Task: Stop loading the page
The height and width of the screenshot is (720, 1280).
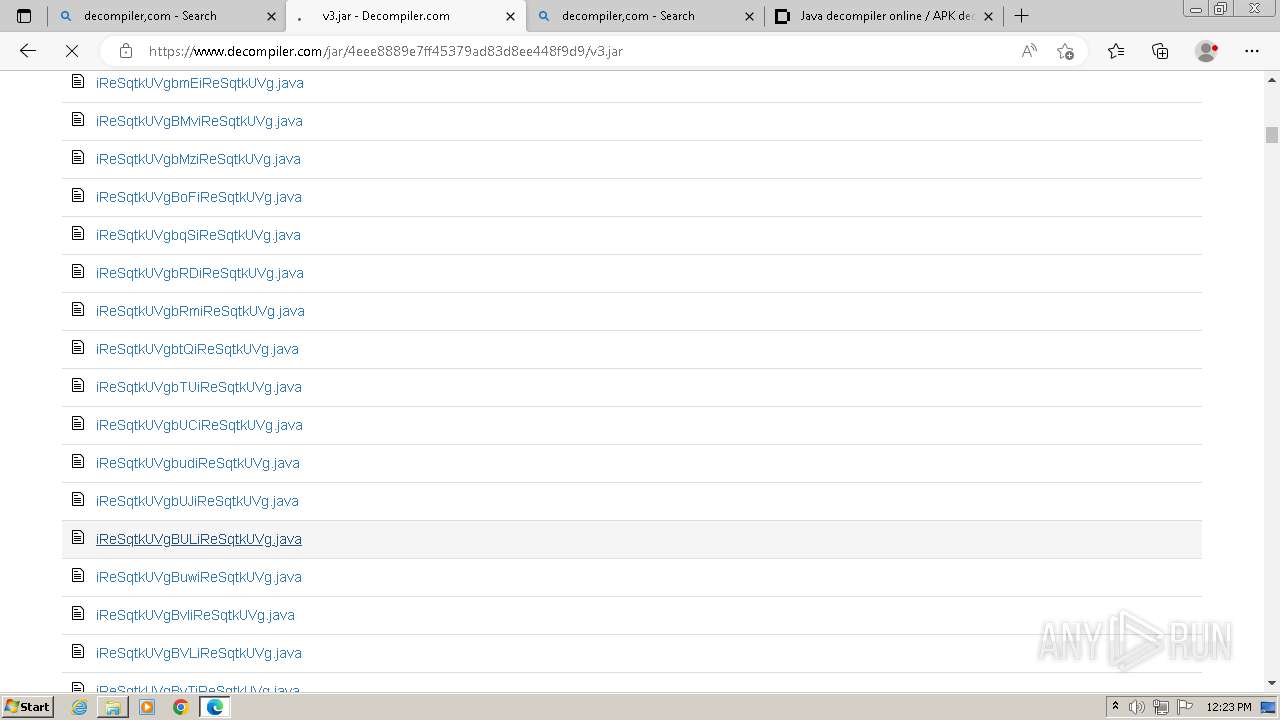Action: 72,51
